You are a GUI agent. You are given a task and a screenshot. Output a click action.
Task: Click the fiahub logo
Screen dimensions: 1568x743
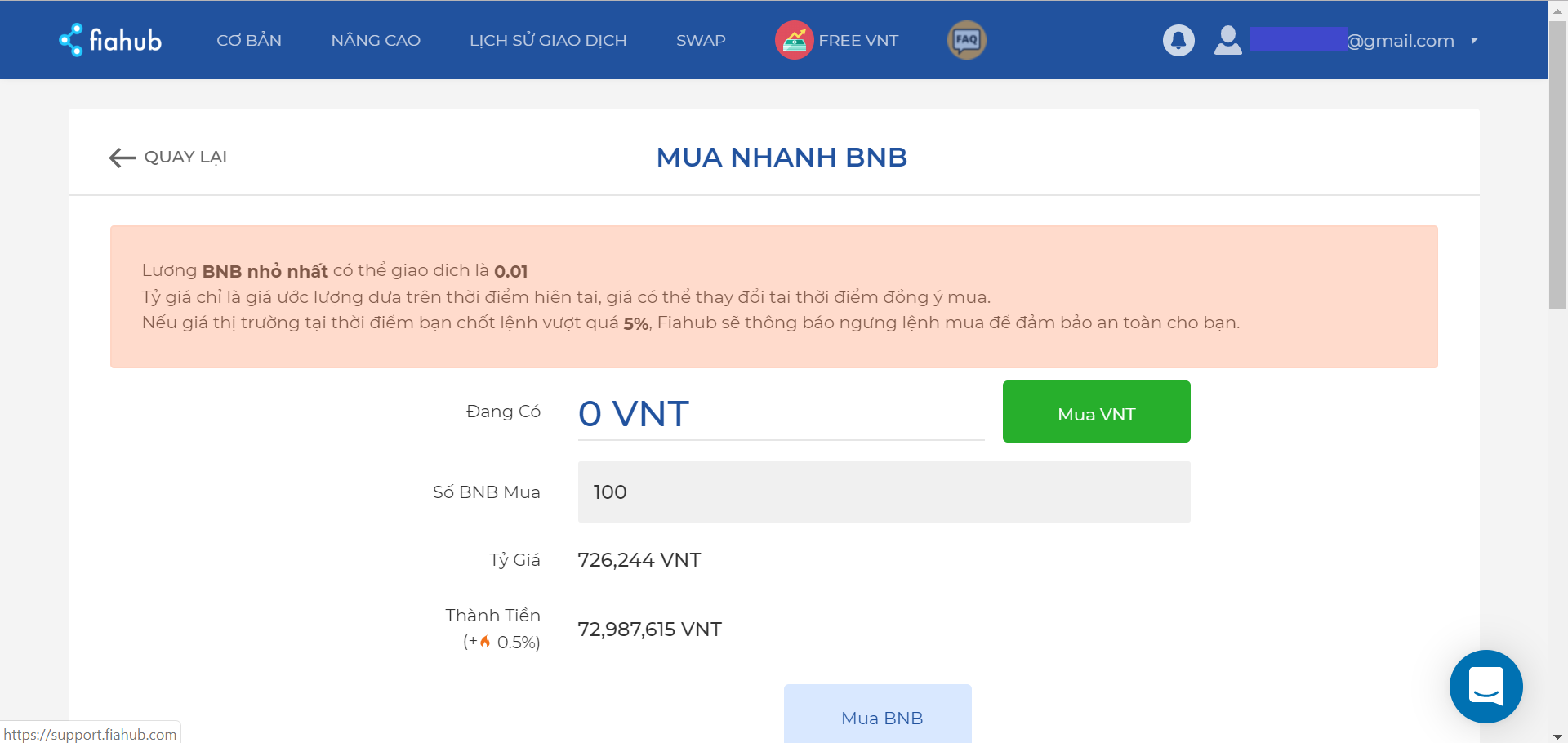click(110, 40)
